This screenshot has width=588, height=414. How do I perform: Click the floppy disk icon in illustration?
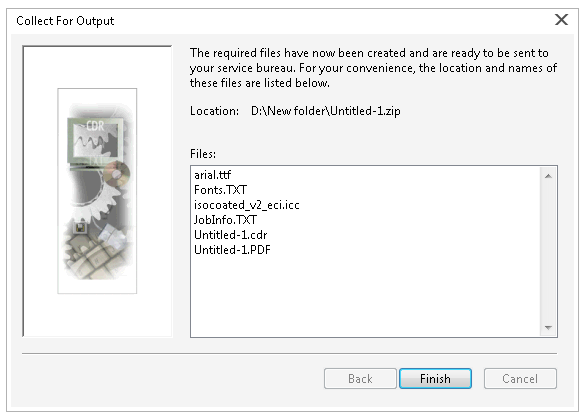[x=80, y=227]
